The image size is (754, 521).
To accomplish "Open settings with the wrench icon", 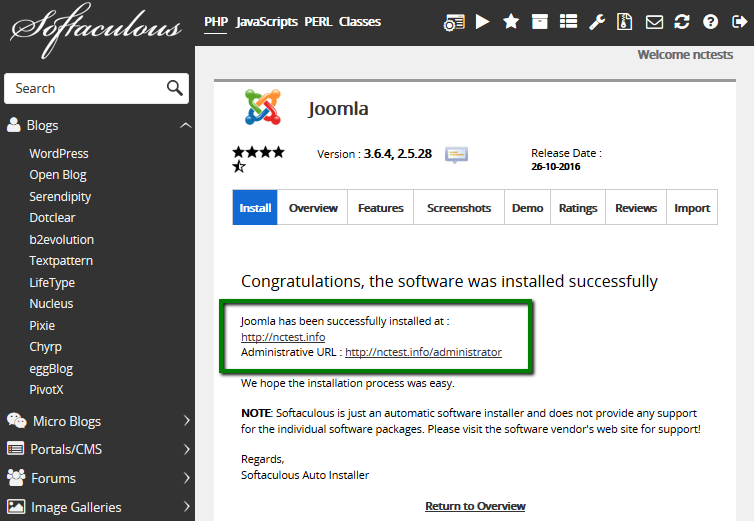I will click(597, 22).
